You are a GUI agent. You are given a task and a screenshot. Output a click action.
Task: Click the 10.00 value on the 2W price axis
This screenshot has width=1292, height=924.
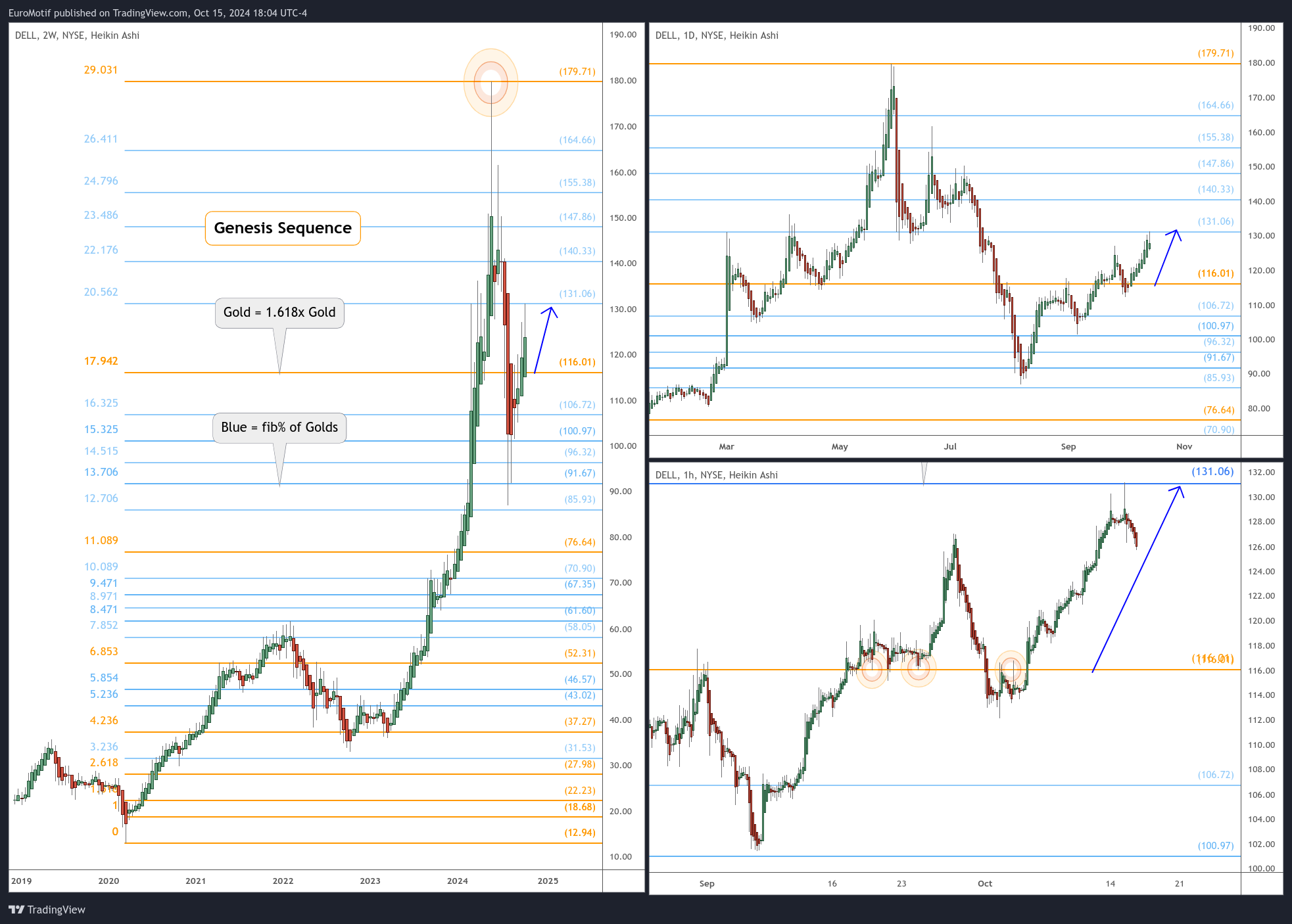(x=621, y=857)
